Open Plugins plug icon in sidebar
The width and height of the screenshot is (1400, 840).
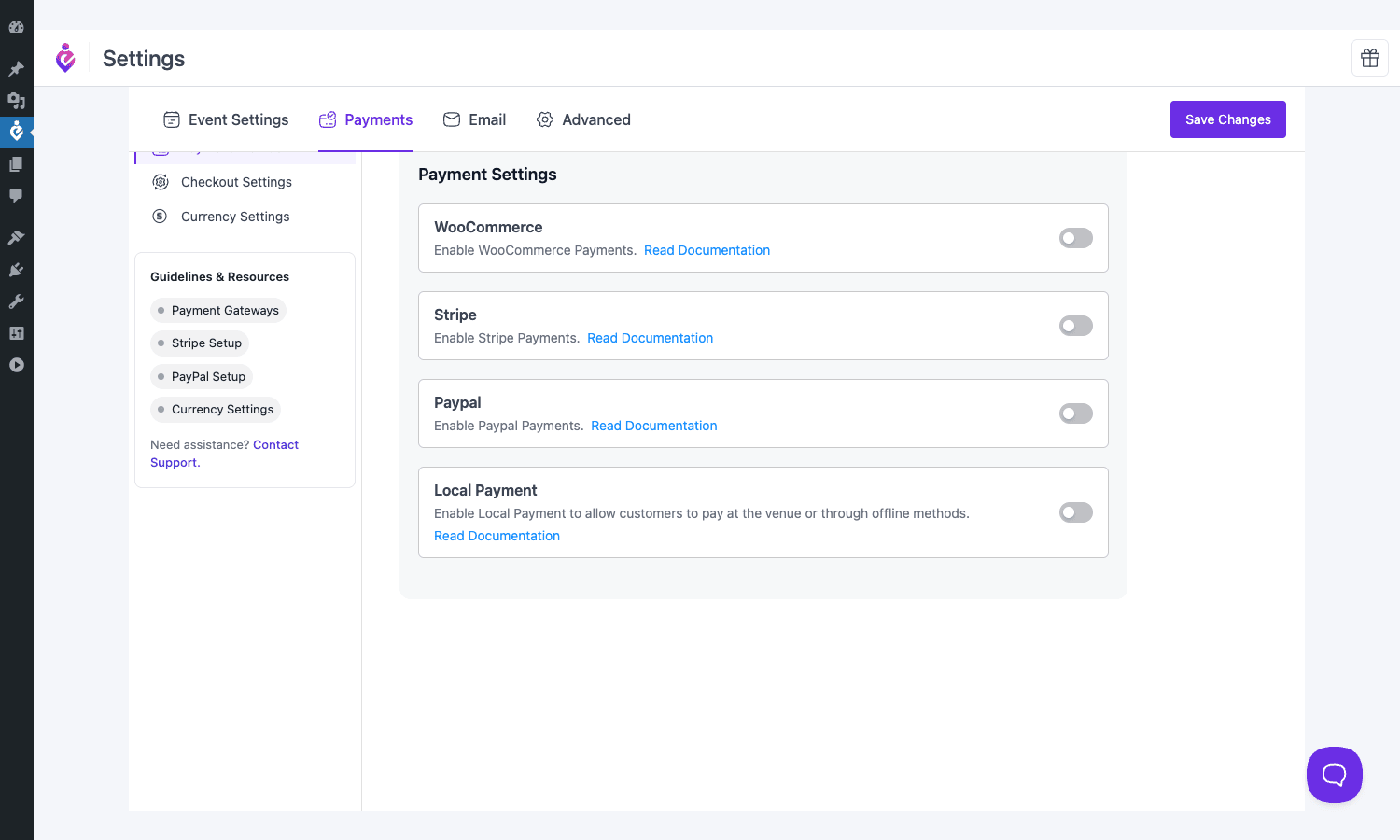pyautogui.click(x=16, y=270)
